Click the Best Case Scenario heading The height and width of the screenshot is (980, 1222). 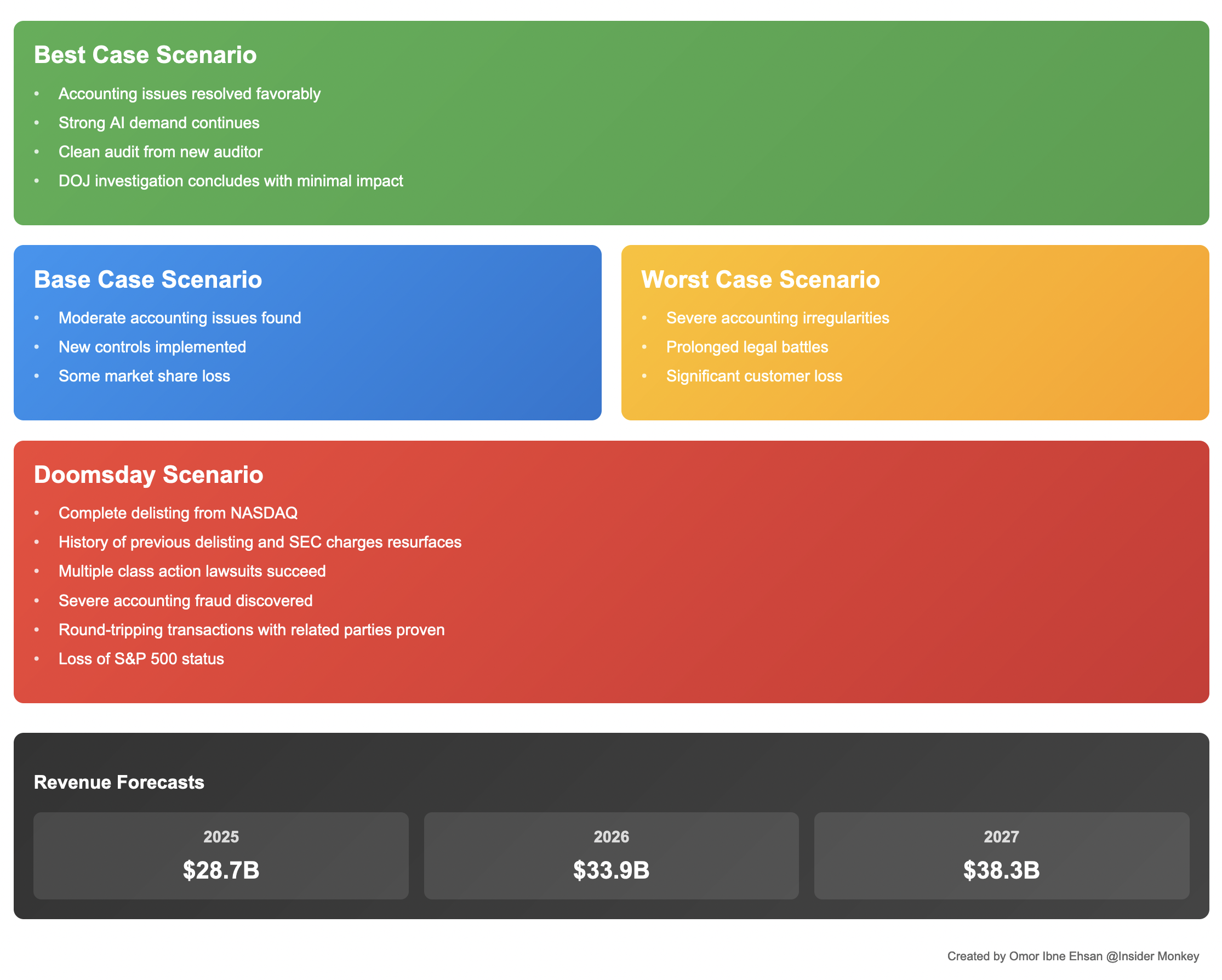(x=145, y=55)
